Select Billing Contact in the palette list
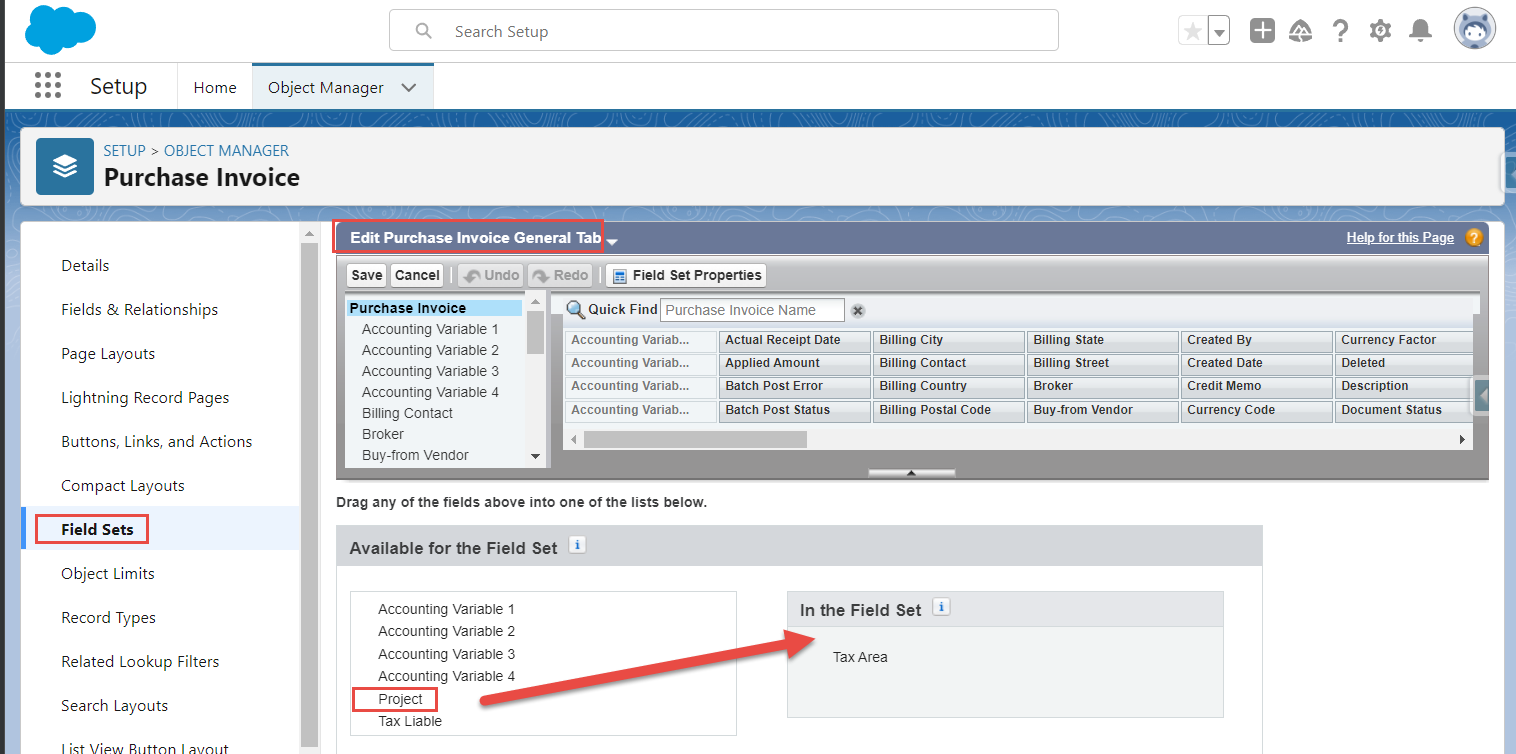 (407, 413)
